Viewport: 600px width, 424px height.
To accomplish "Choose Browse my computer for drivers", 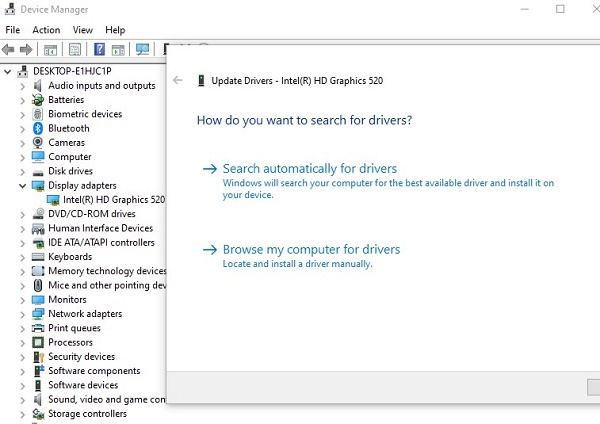I will coord(311,250).
